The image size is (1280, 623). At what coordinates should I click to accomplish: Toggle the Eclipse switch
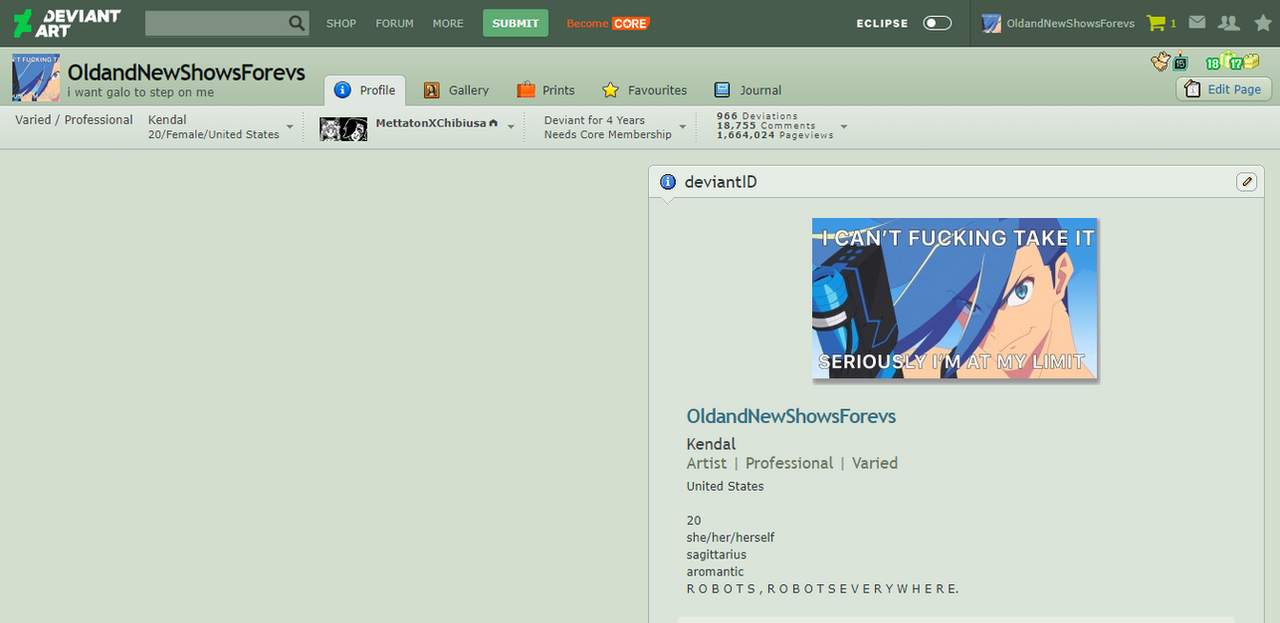coord(937,23)
